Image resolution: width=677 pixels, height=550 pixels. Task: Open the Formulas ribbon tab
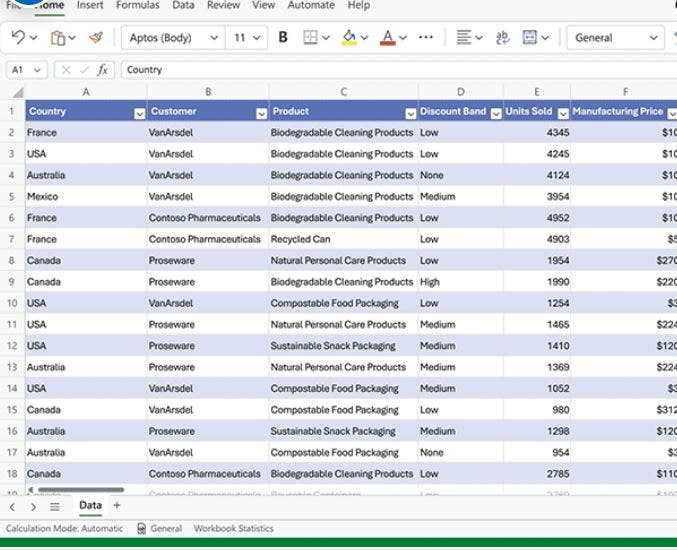(137, 6)
